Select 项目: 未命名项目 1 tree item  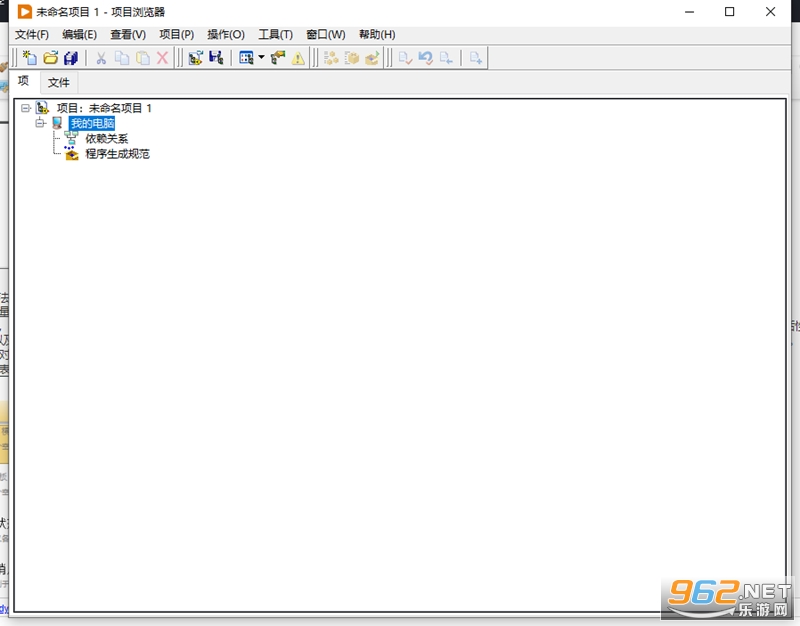(104, 108)
